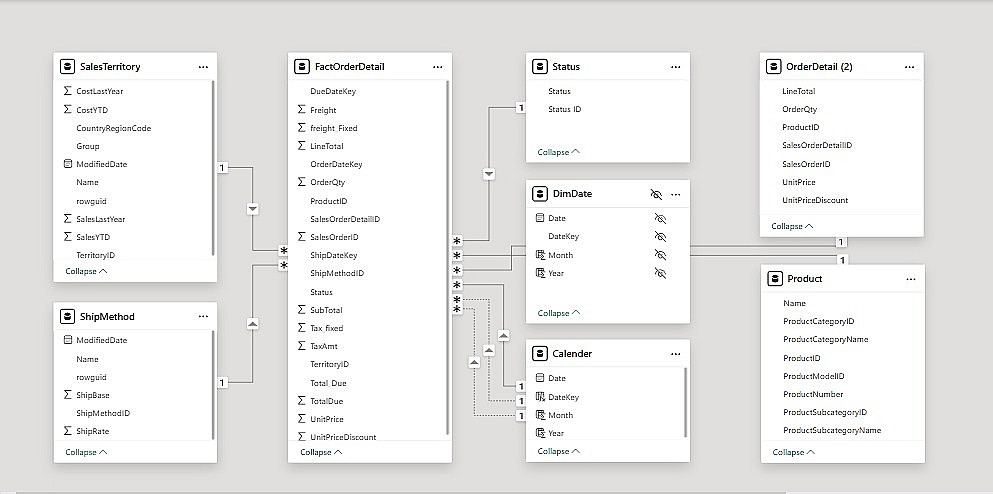This screenshot has width=993, height=494.
Task: Open the ShipMethod table more options
Action: pos(203,317)
